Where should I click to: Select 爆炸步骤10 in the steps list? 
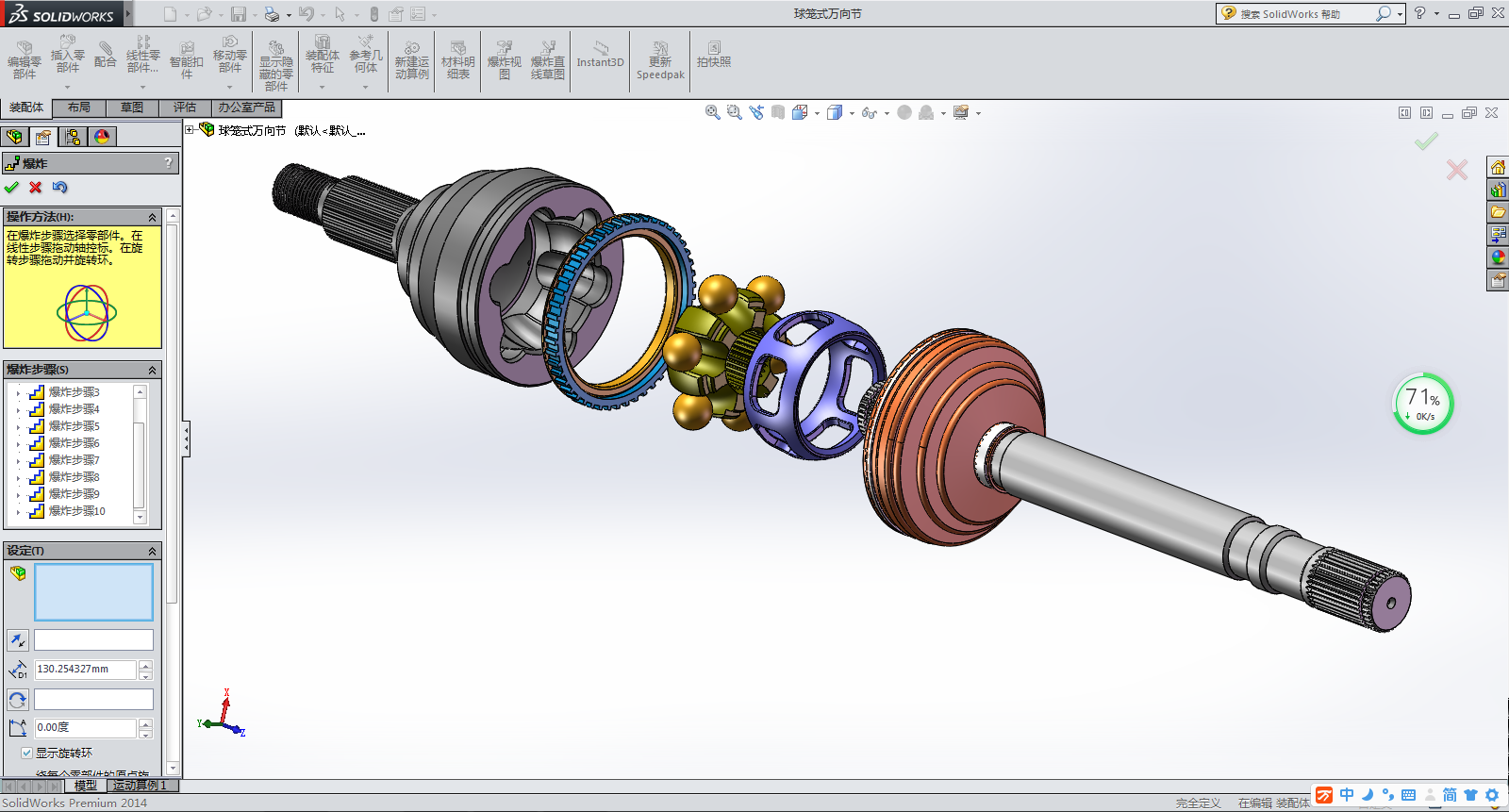click(77, 511)
